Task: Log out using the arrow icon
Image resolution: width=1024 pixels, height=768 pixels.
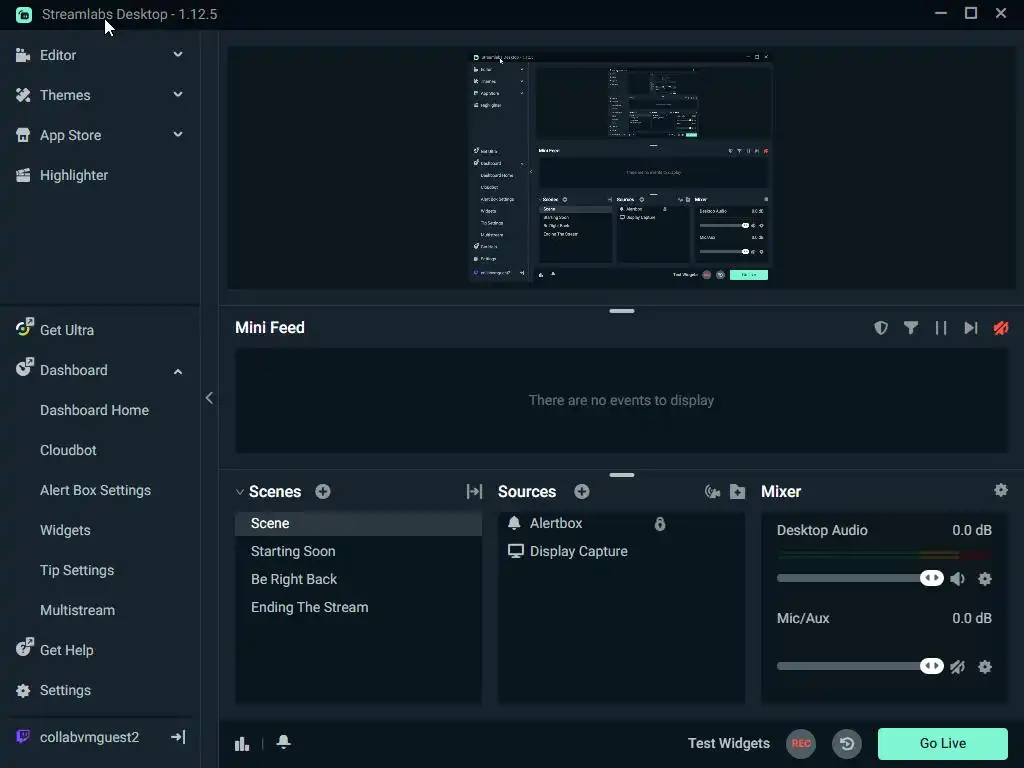Action: point(178,737)
